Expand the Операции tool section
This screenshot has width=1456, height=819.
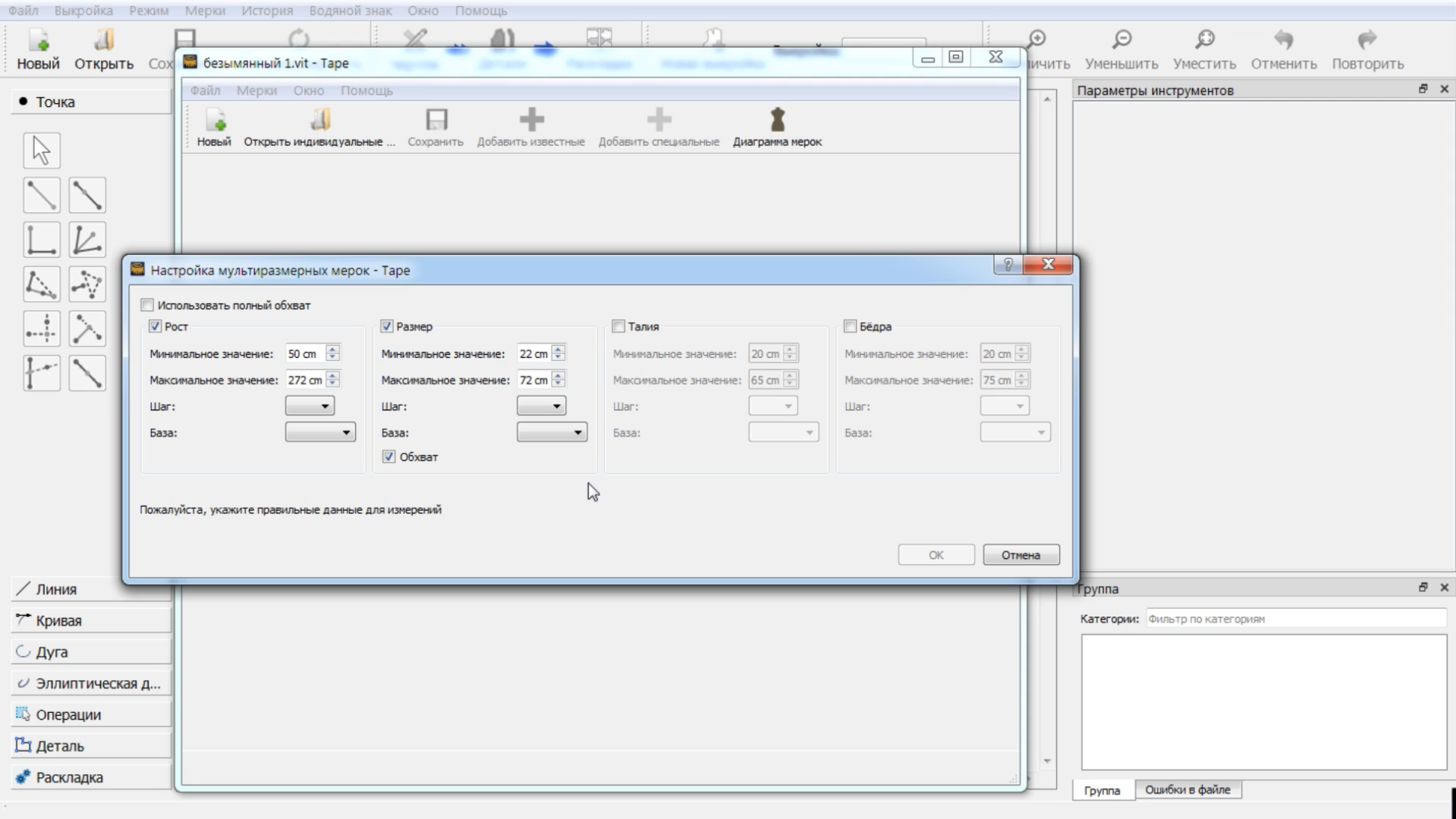coord(91,714)
